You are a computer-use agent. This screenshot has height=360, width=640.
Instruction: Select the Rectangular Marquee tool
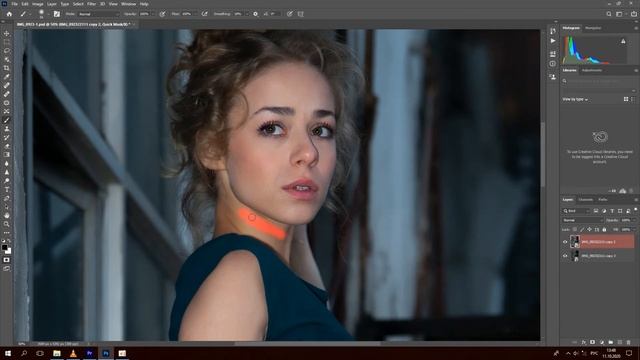coord(7,42)
